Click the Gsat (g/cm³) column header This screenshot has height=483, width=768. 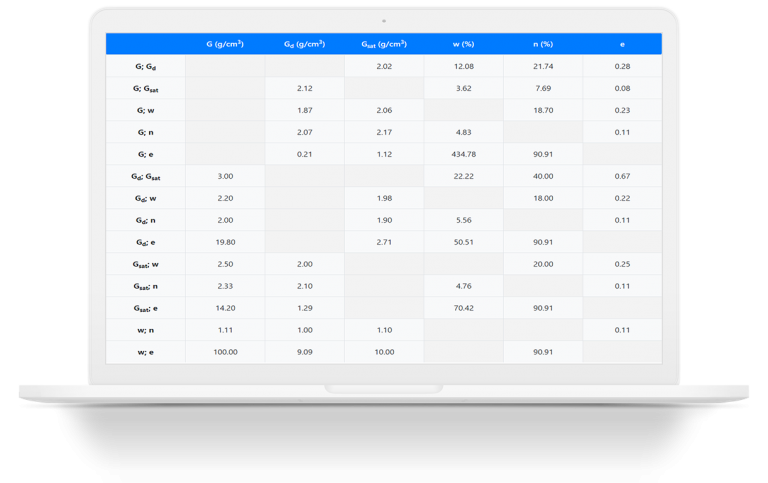click(384, 44)
